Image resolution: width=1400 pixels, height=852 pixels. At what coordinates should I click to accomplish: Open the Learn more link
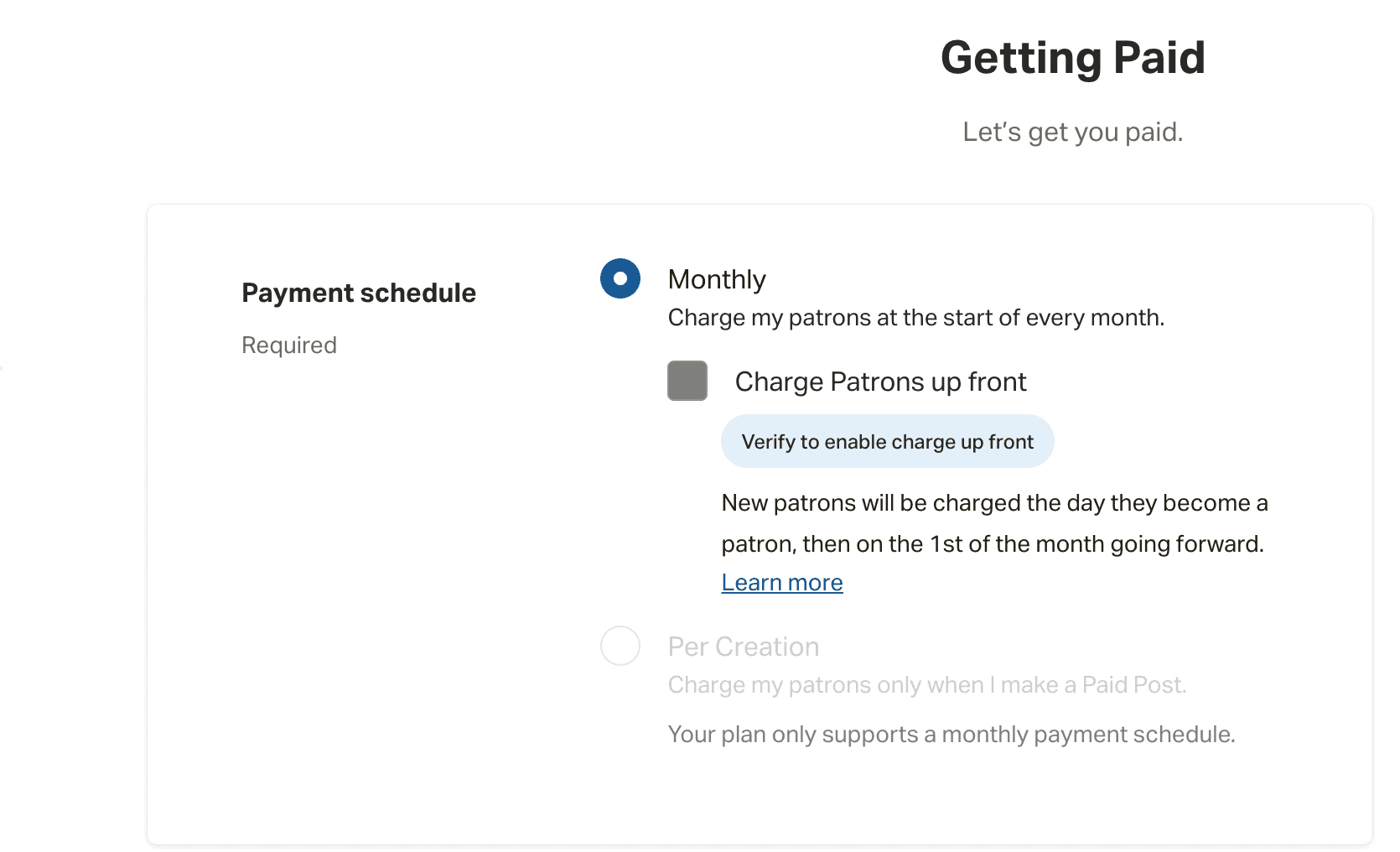pyautogui.click(x=782, y=583)
